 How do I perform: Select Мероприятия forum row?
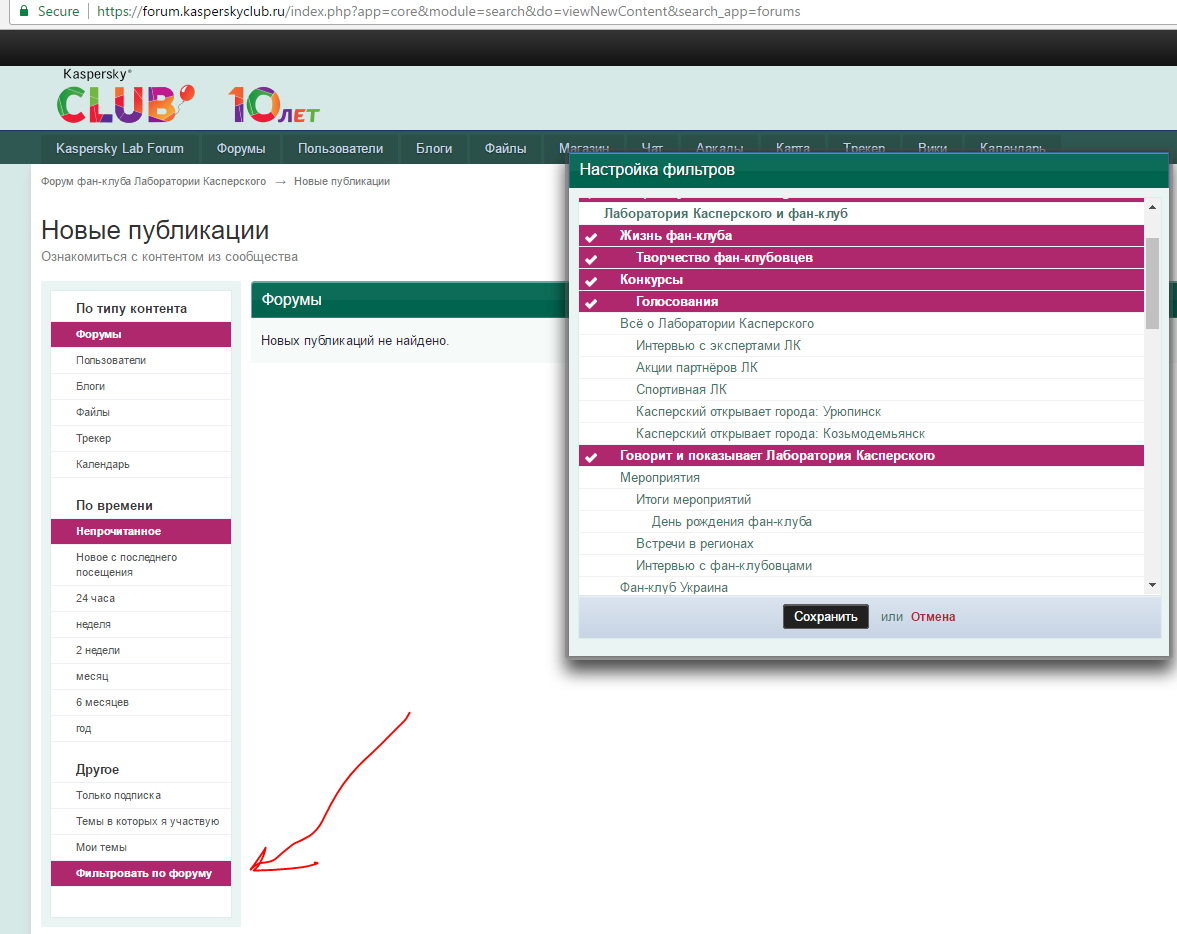click(861, 478)
